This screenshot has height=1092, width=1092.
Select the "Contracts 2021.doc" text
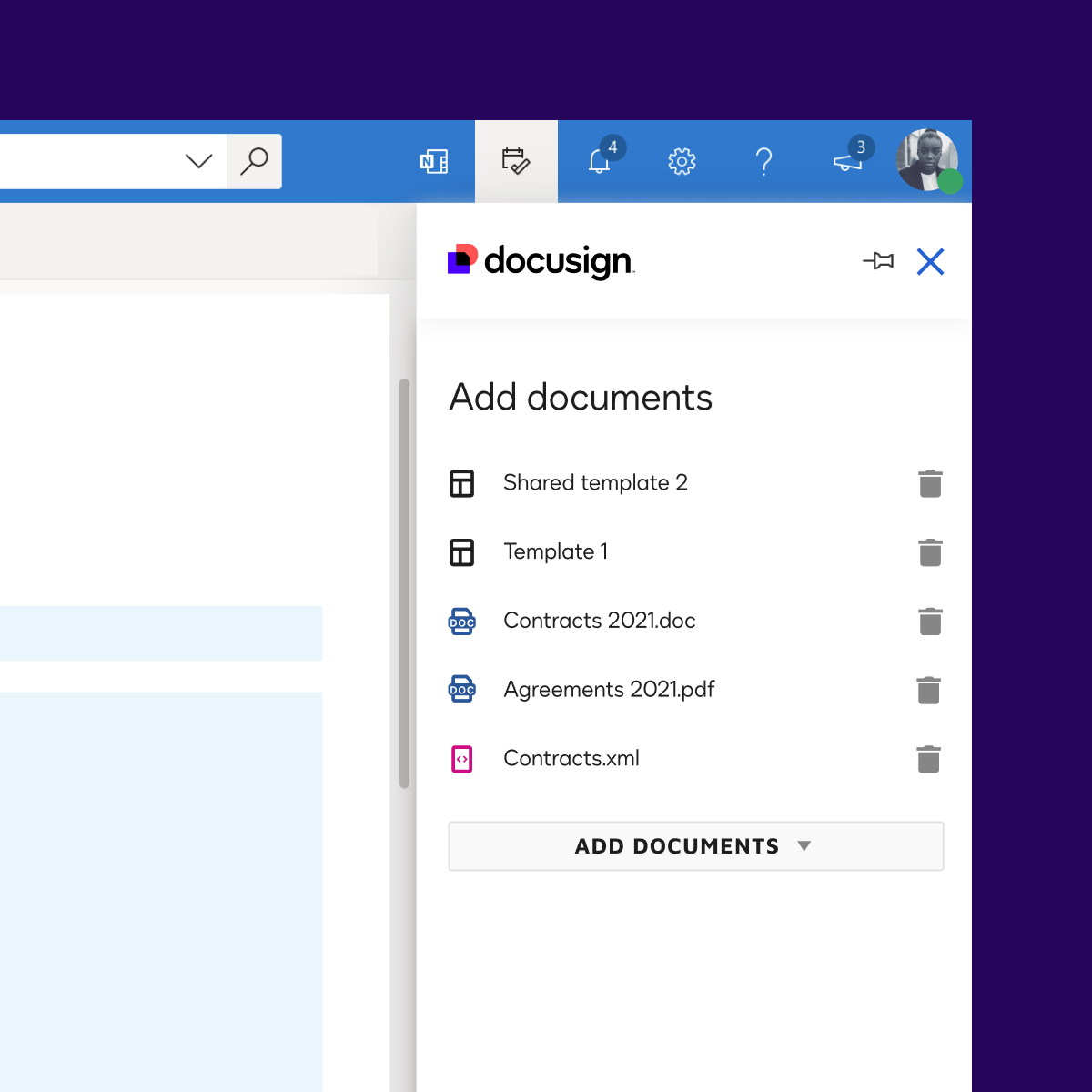pyautogui.click(x=600, y=621)
